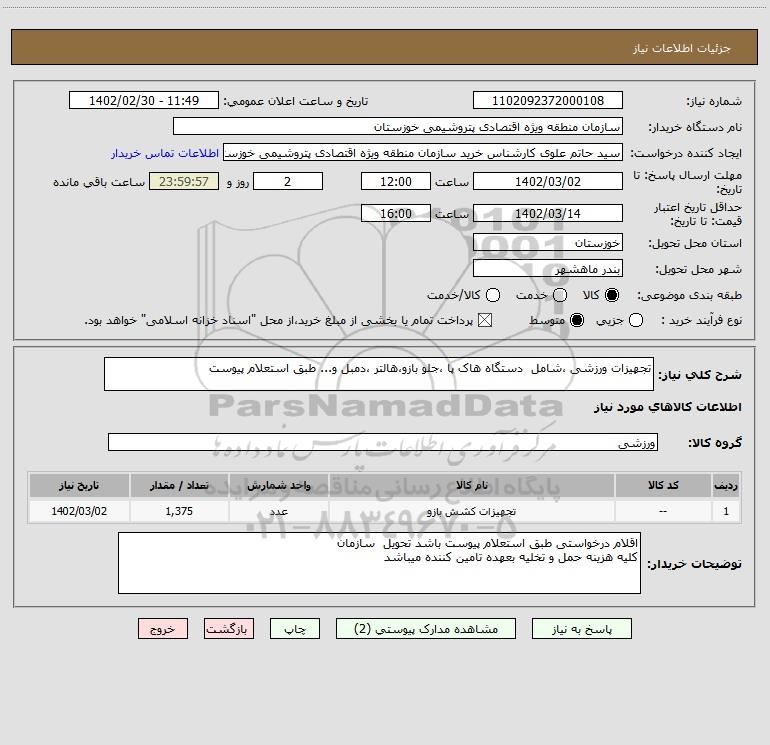The width and height of the screenshot is (770, 745).
Task: Click the buyer notes text area
Action: coord(379,563)
